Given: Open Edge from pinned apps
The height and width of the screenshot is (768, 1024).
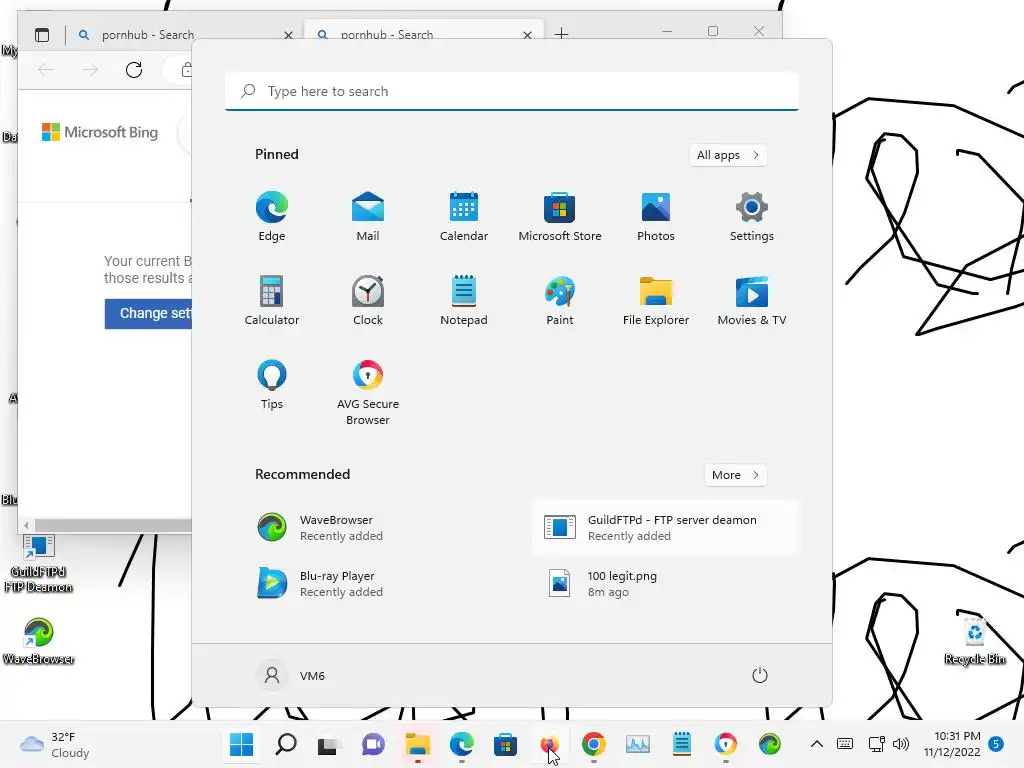Looking at the screenshot, I should coord(272,217).
